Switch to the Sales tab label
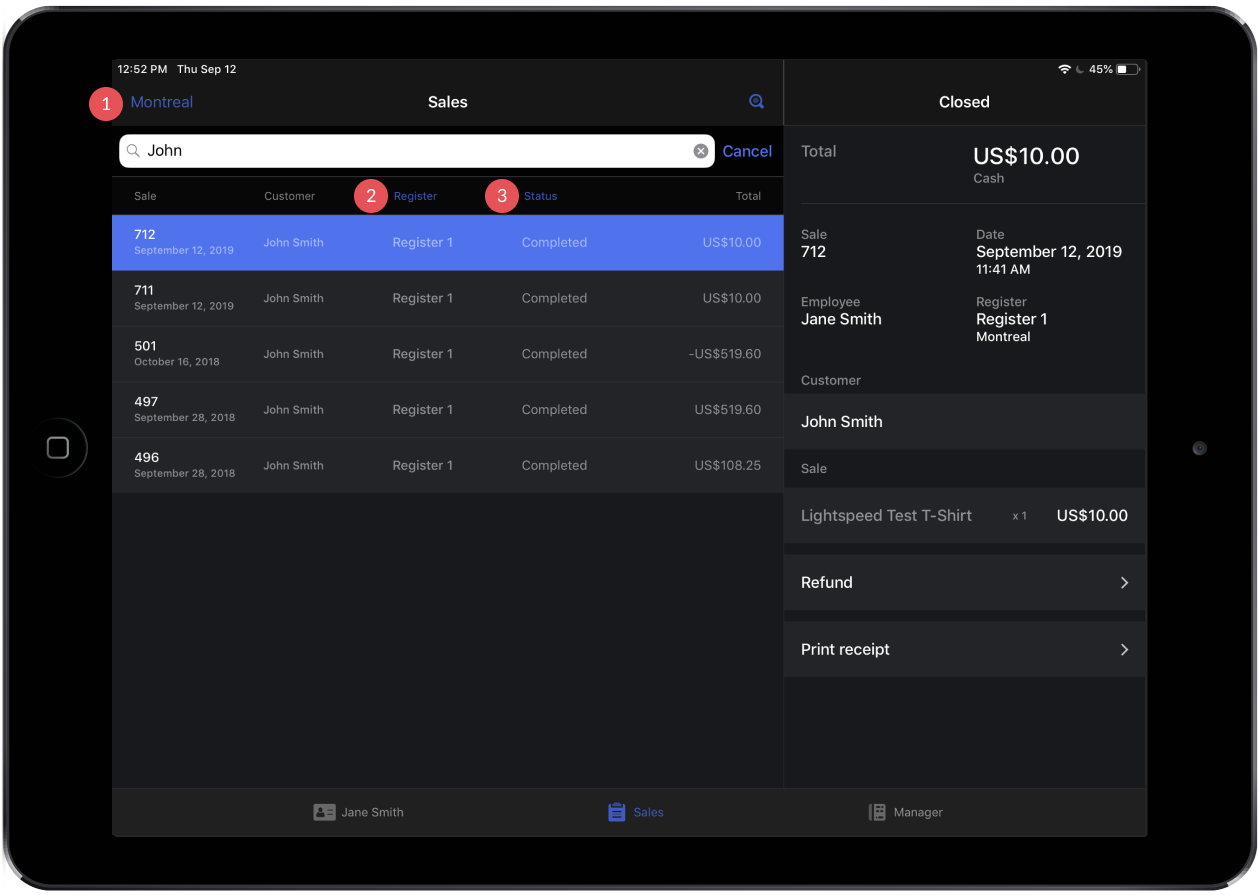Screen dimensions: 1260x895 pyautogui.click(x=648, y=812)
